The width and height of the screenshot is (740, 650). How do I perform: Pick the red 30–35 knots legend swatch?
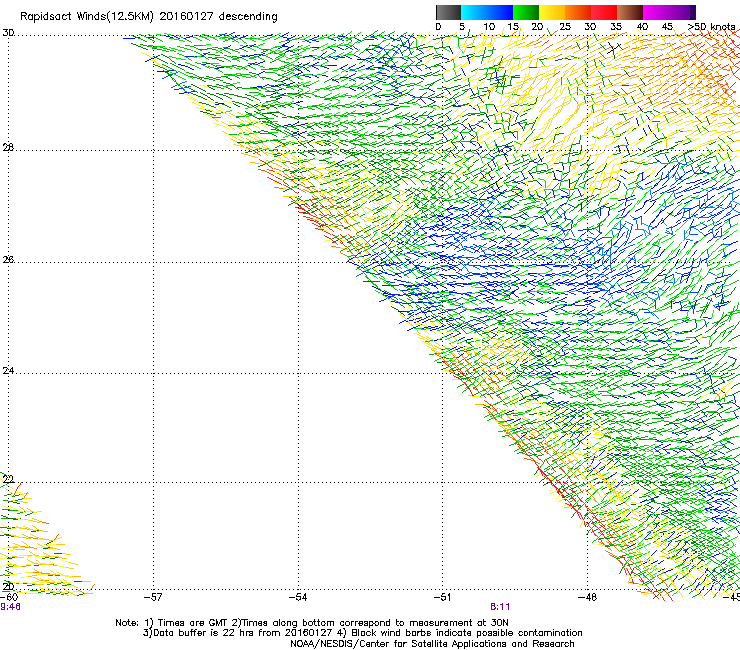604,12
